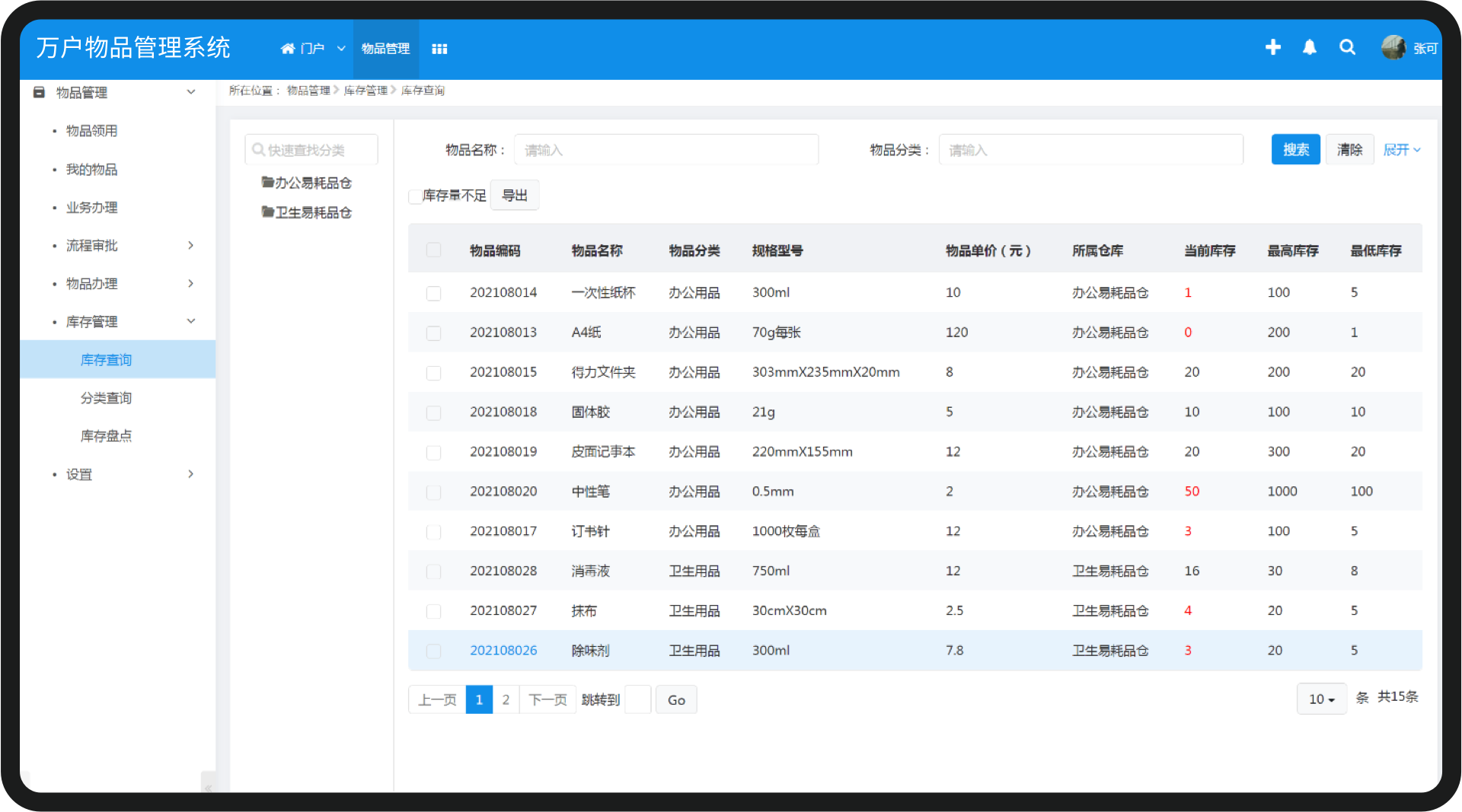The image size is (1462, 812).
Task: Open notifications bell icon
Action: 1310,48
